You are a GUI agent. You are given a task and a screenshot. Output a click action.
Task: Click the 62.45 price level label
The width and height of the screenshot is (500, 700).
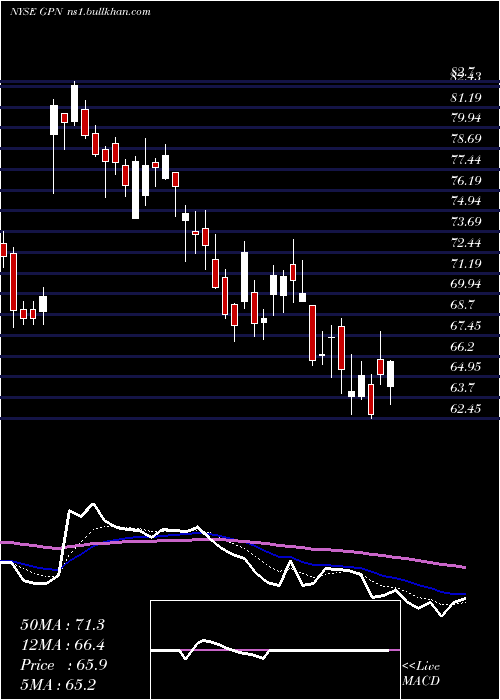467,409
